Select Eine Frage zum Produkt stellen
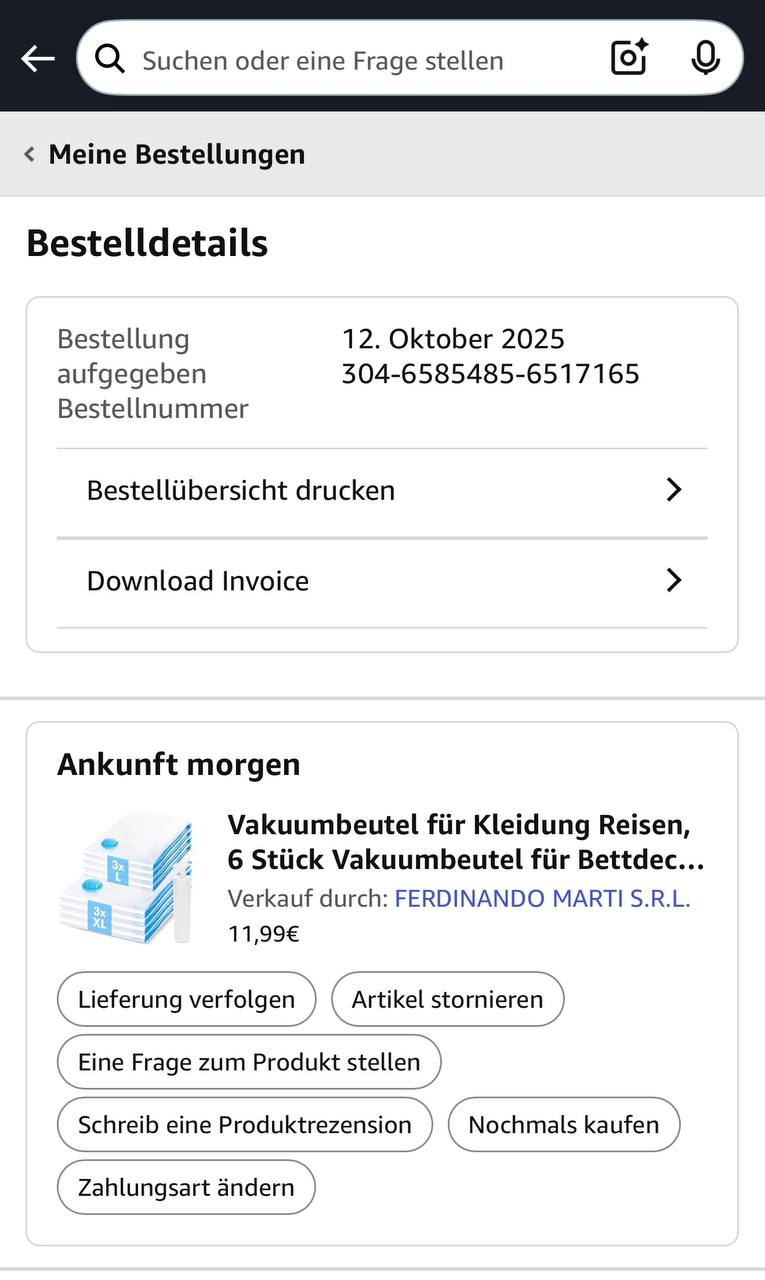Screen dimensions: 765x1280 point(249,1062)
